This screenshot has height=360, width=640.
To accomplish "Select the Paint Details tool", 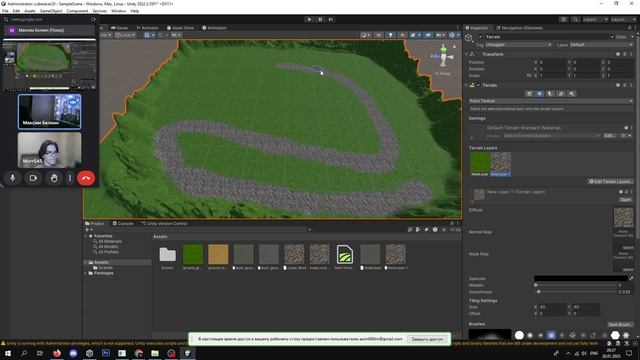I will point(561,93).
